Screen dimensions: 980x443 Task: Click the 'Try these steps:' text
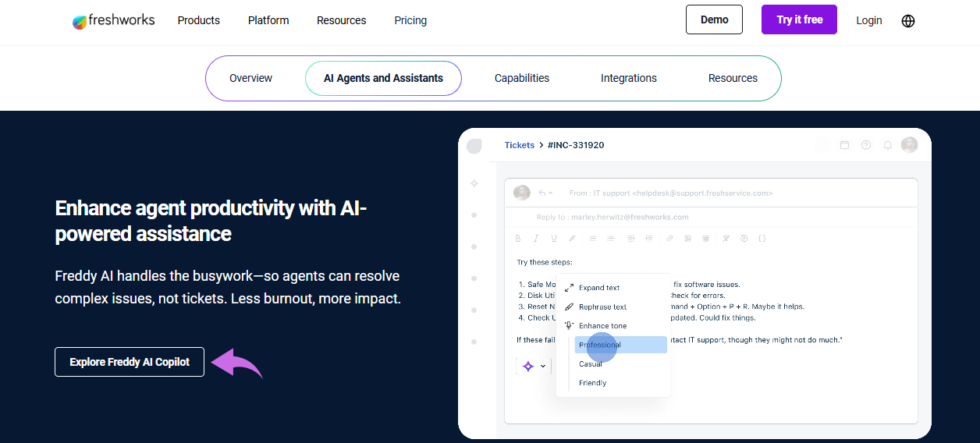pos(544,262)
